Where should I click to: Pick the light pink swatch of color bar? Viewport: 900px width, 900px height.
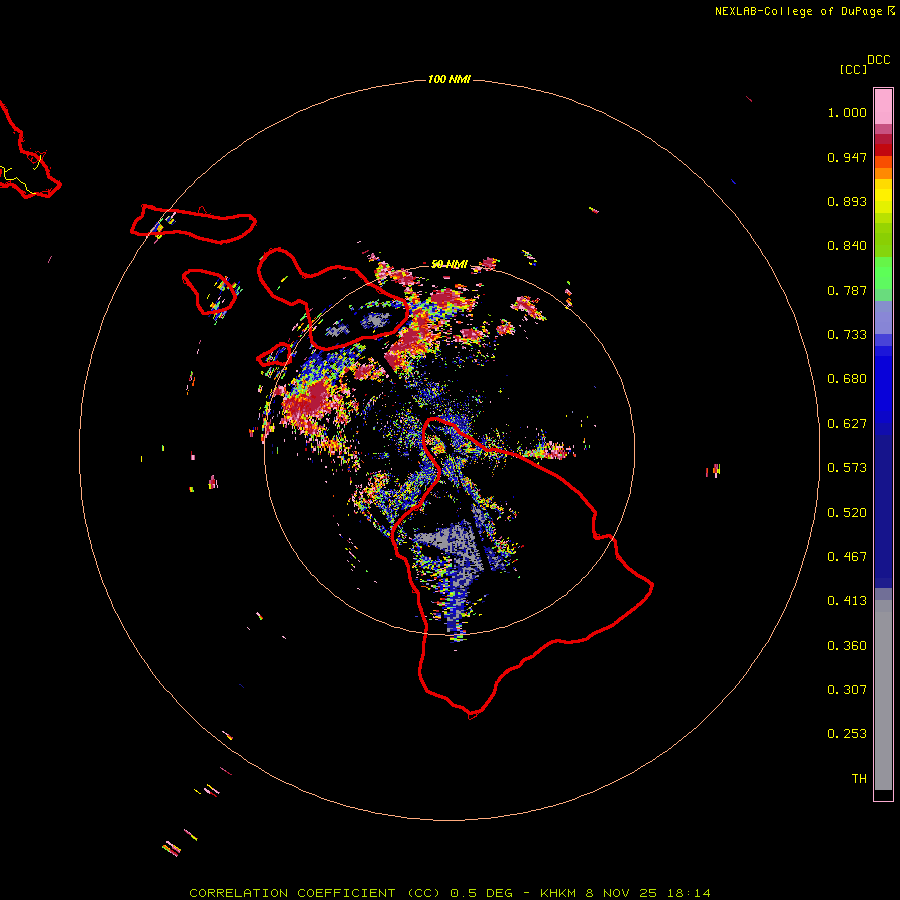(x=883, y=106)
